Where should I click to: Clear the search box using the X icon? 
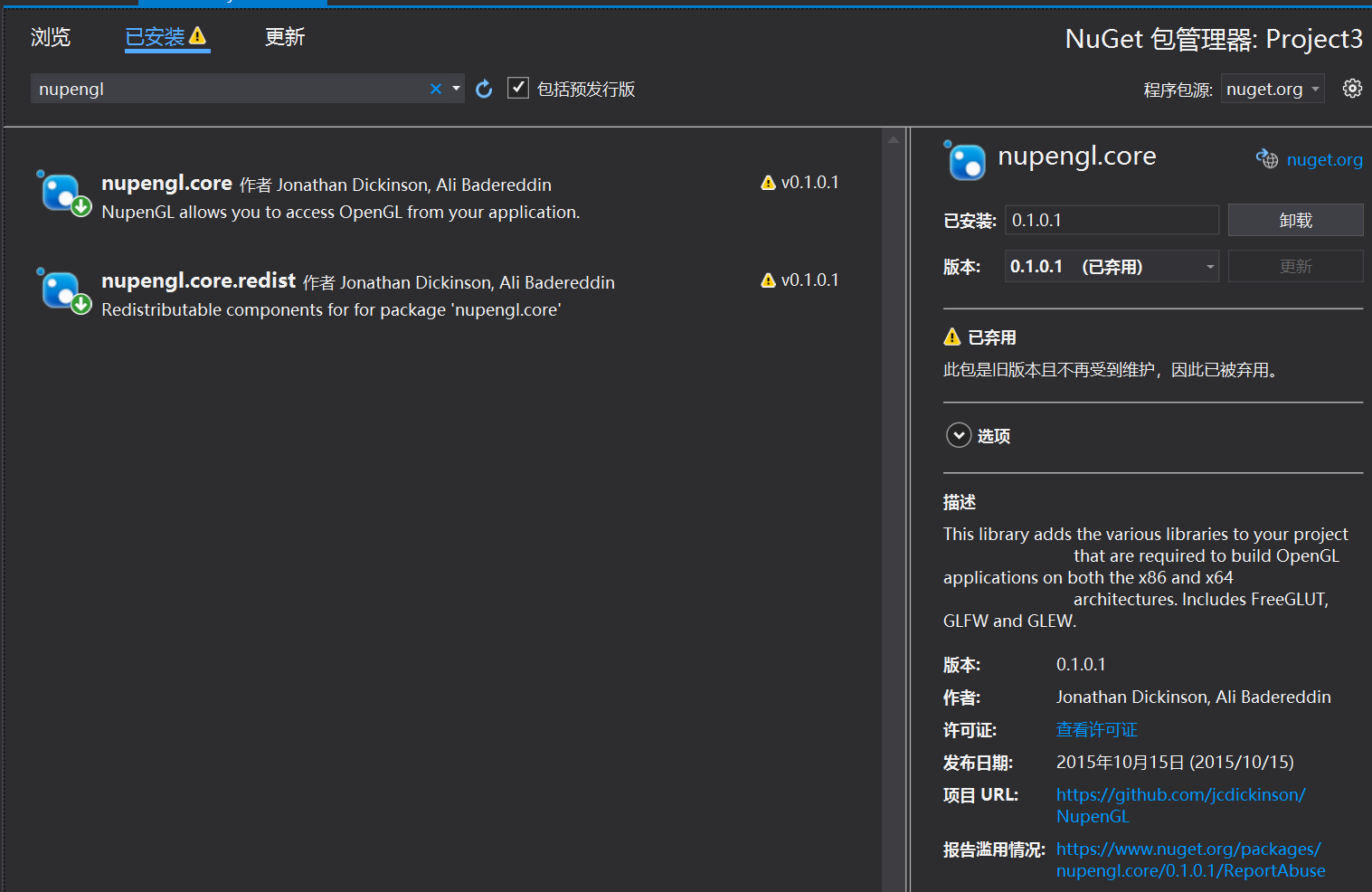coord(435,88)
